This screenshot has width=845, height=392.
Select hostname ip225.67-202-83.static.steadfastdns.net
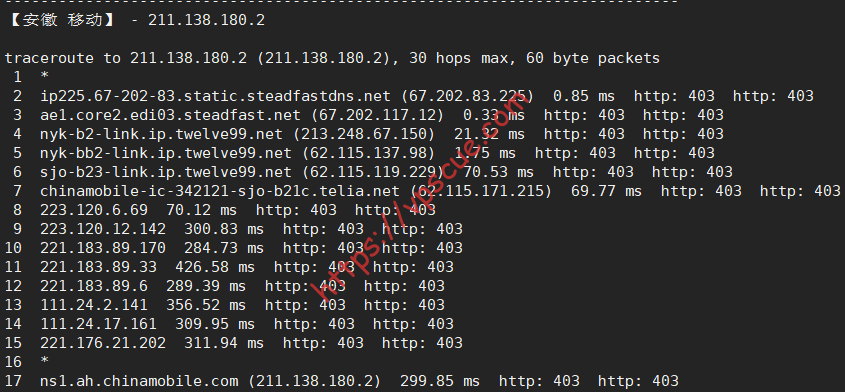click(x=215, y=97)
